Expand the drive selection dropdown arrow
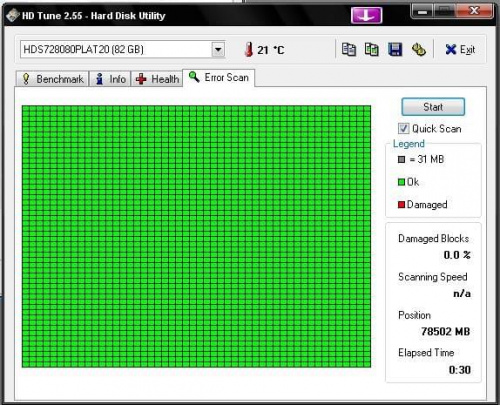 click(x=218, y=50)
